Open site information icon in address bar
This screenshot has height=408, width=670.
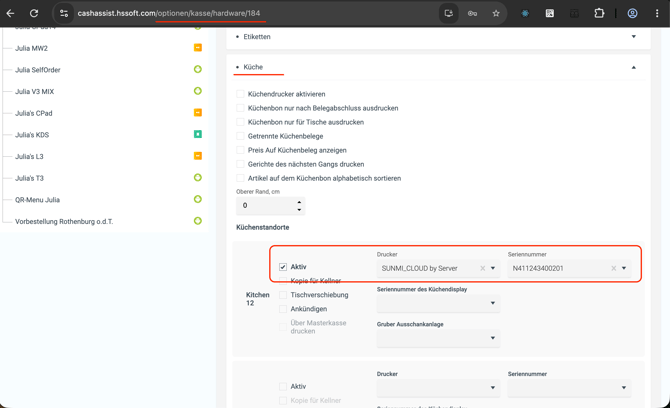pos(64,13)
